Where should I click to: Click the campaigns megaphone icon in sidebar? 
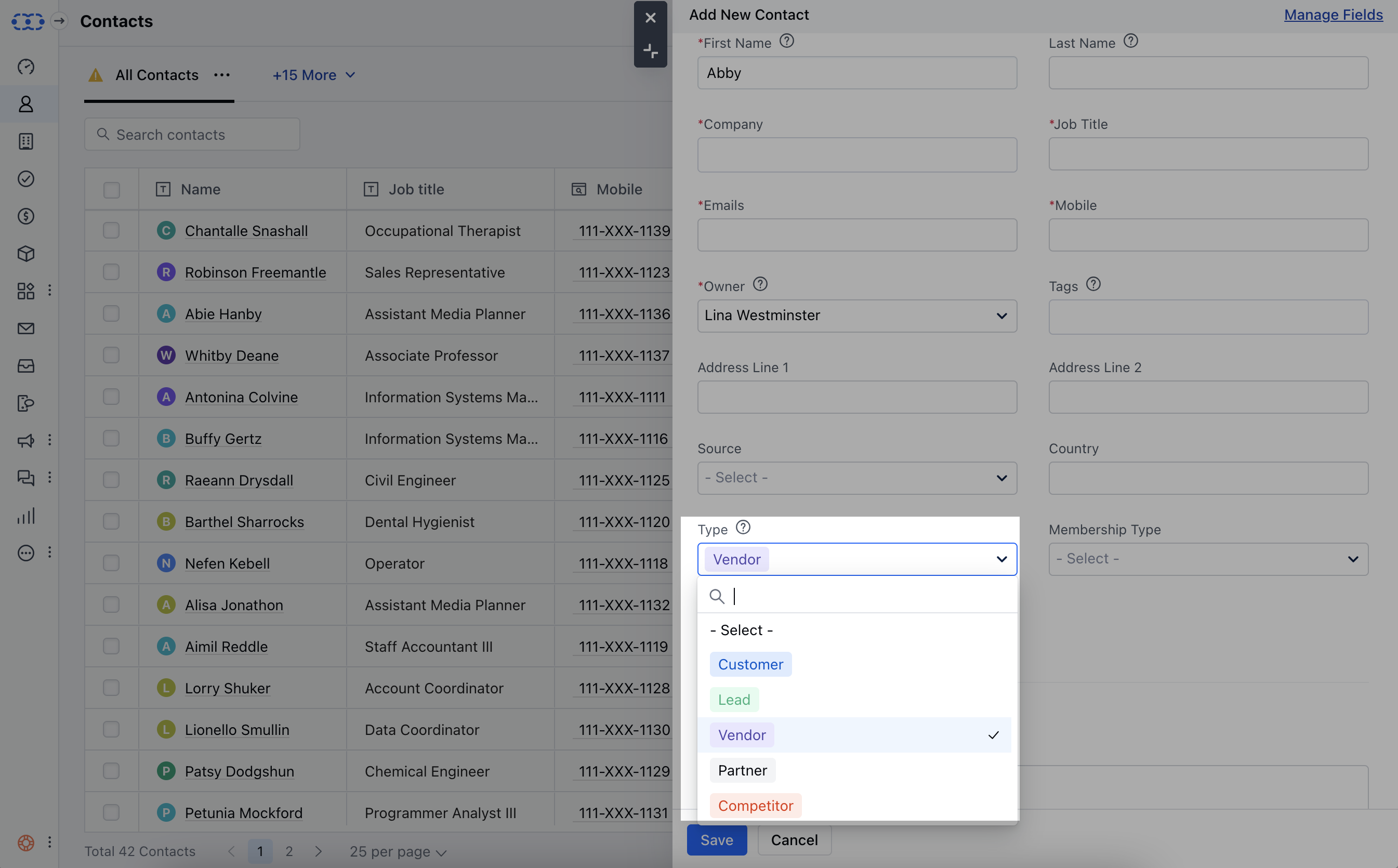26,440
